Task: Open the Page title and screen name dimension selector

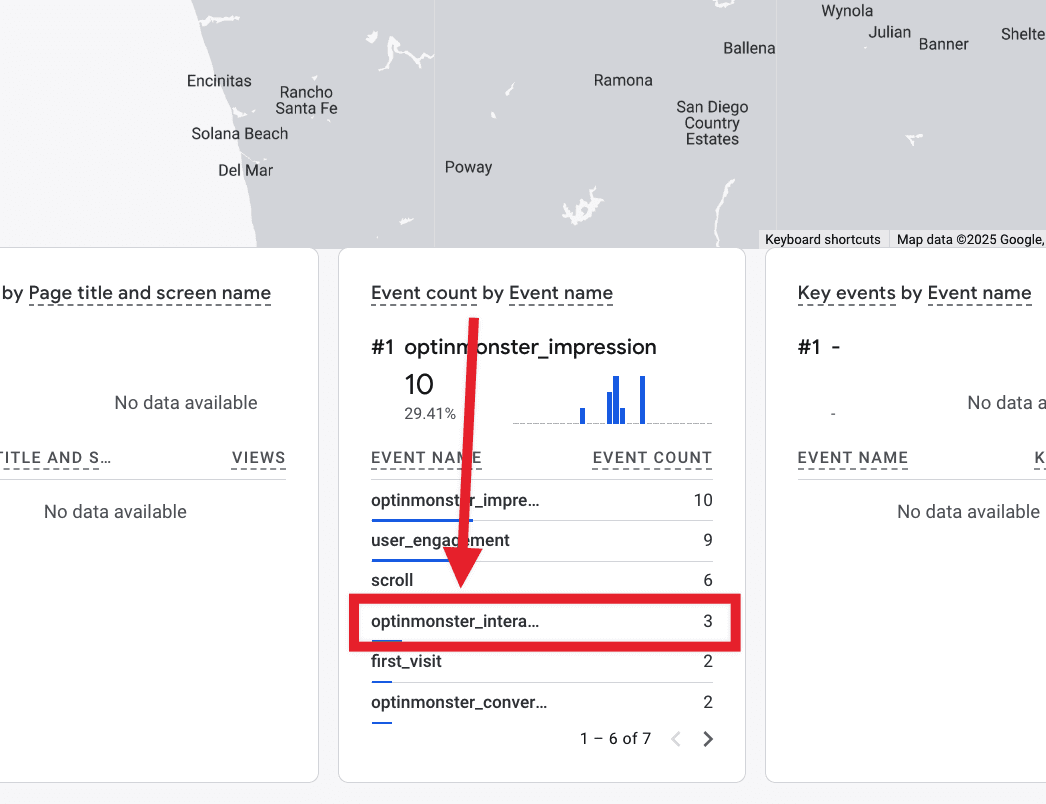Action: 148,293
